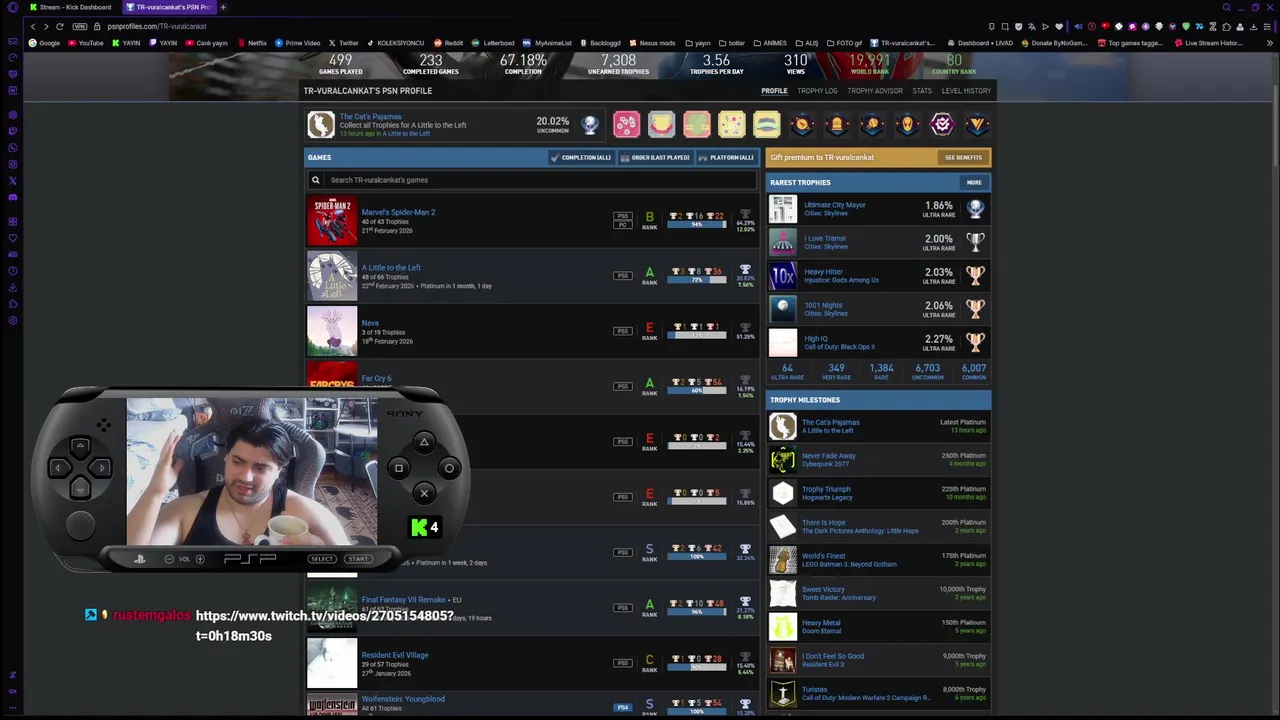Open The Cat's Pajamas milestone link

[830, 422]
